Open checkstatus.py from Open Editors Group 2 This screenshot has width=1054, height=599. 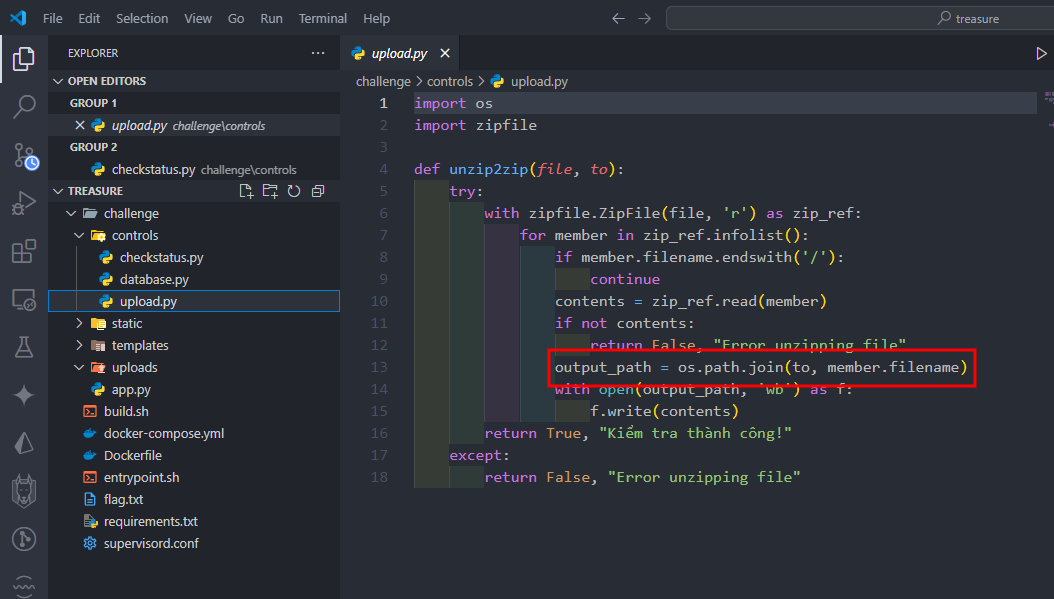(x=194, y=169)
